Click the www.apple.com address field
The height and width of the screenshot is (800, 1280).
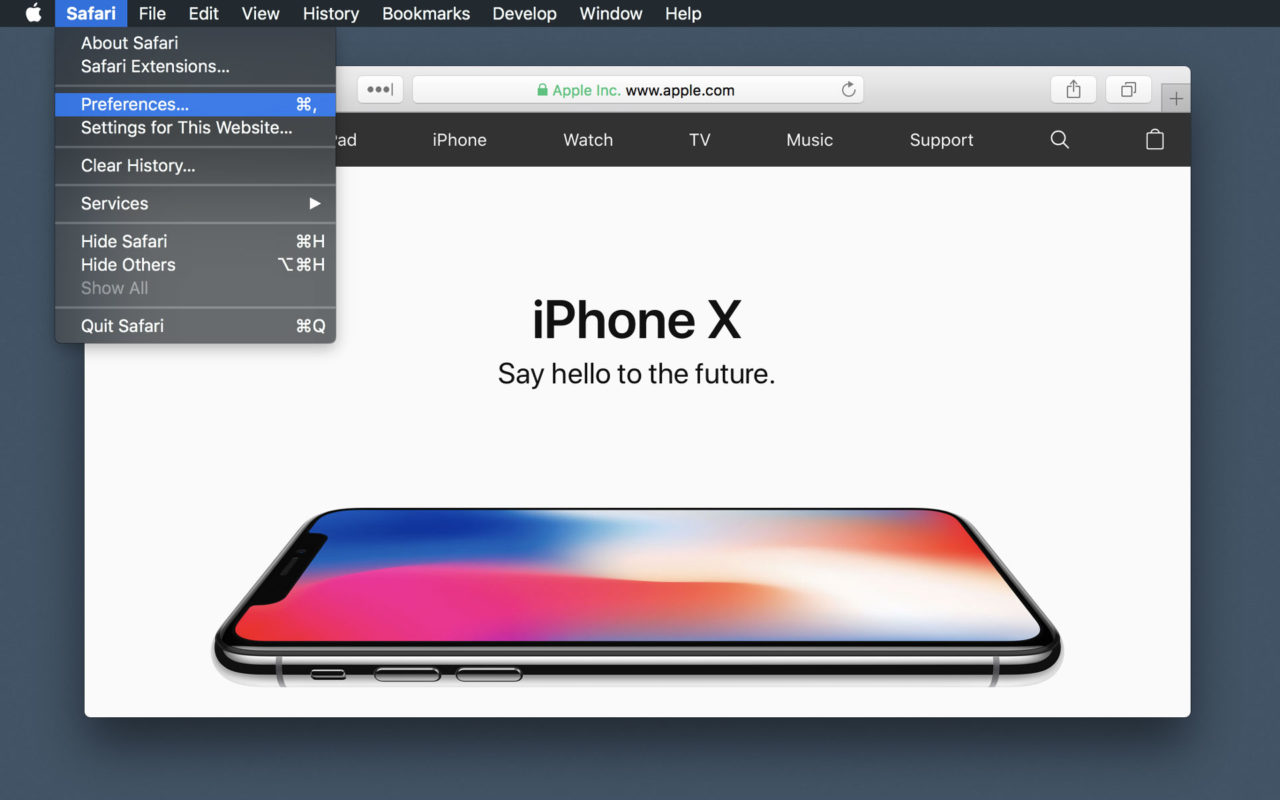point(638,89)
